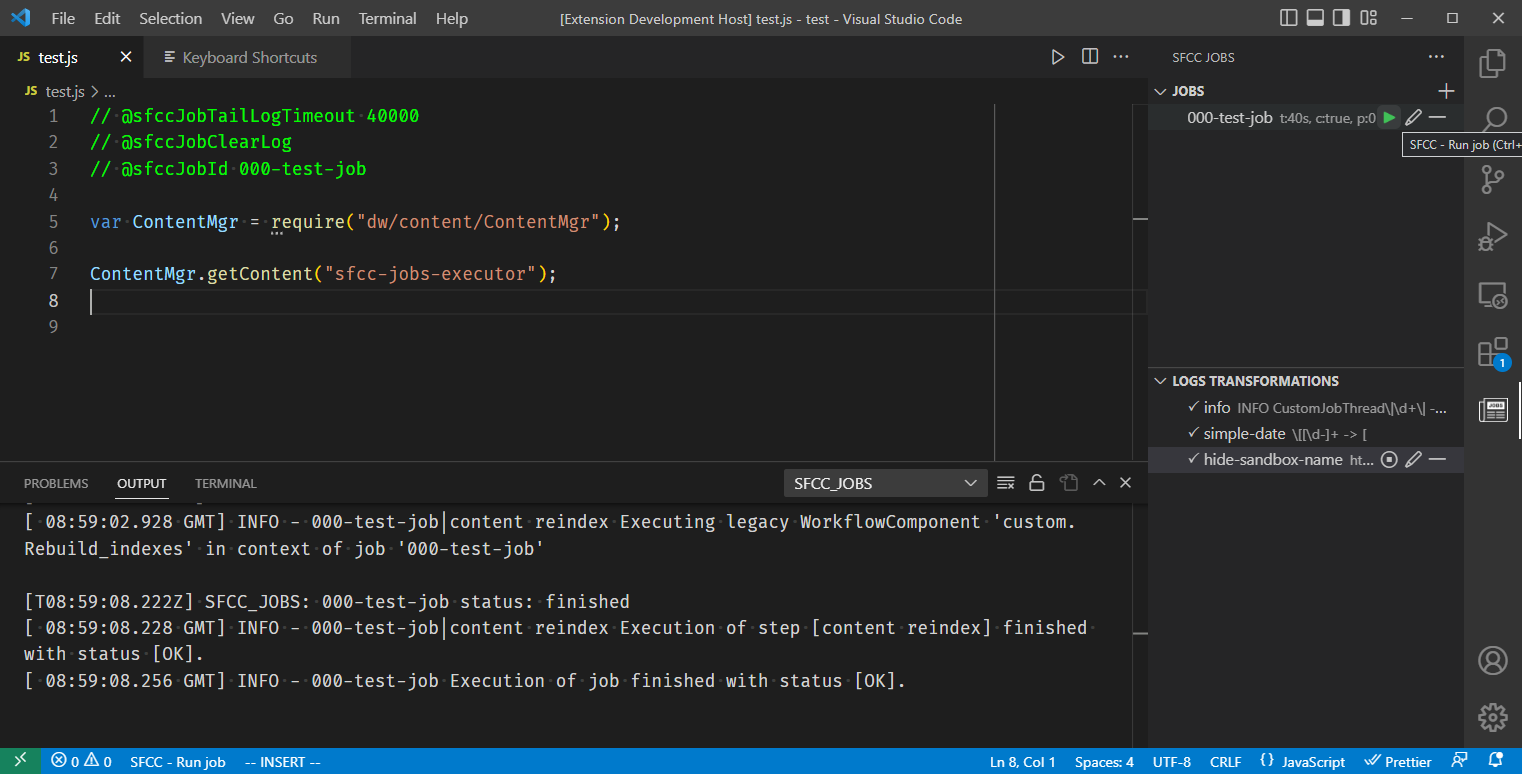
Task: Toggle the info log transformation checkmark
Action: point(1193,407)
